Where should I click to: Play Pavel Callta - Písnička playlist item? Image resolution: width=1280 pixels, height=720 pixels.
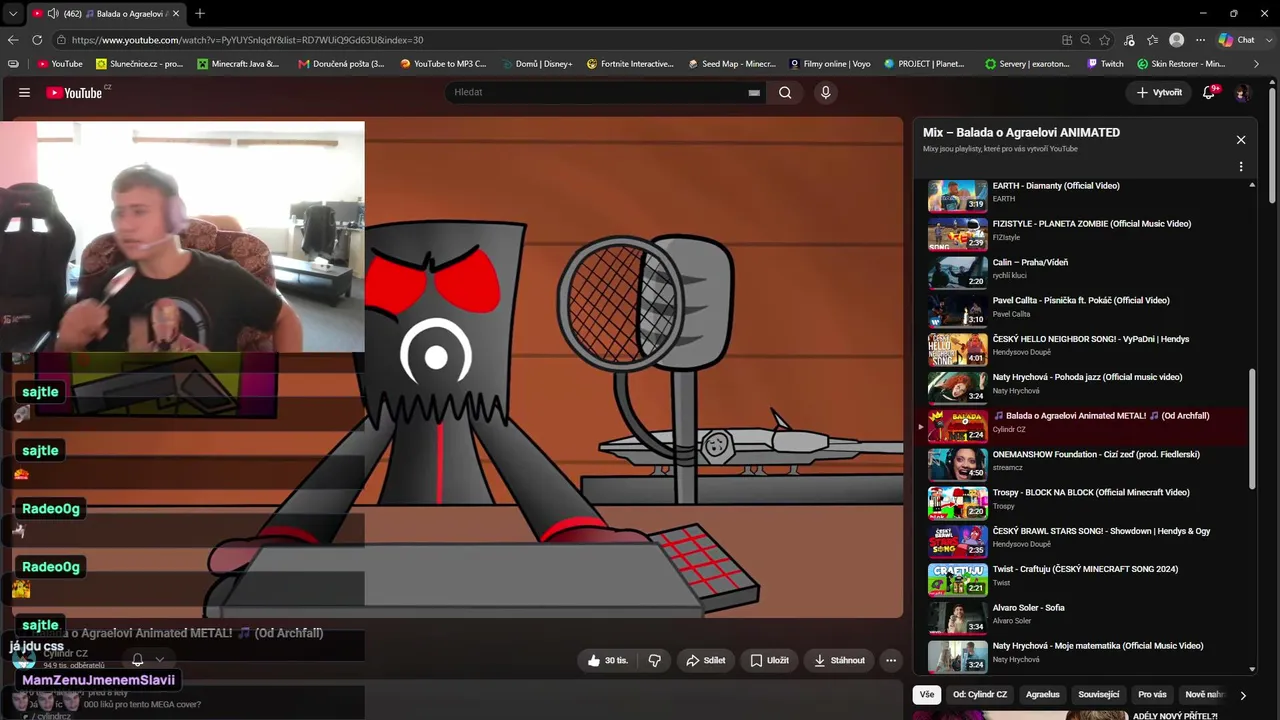(x=1085, y=312)
